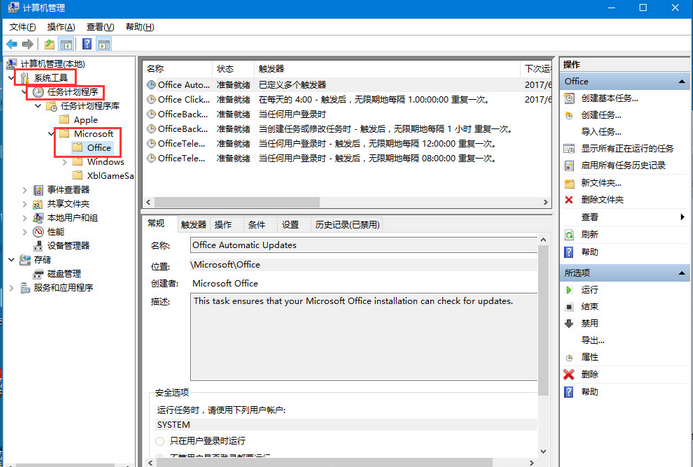Image resolution: width=693 pixels, height=467 pixels.
Task: Collapse the 存储 tree node
Action: coord(11,260)
